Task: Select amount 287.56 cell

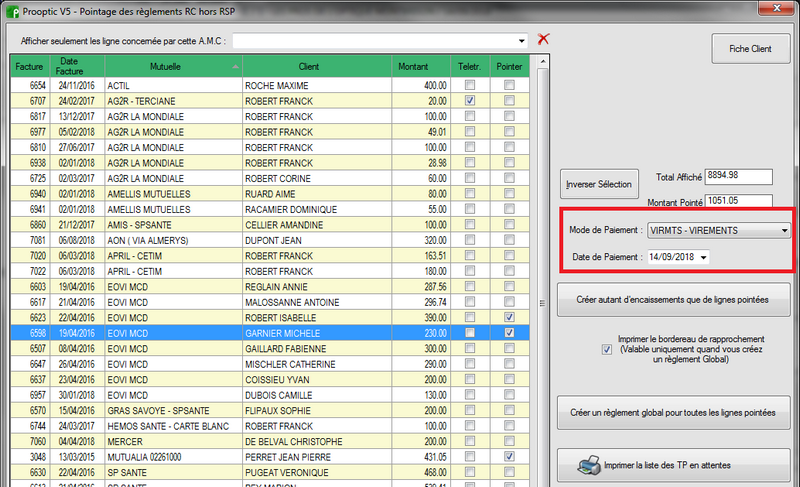Action: click(x=421, y=287)
